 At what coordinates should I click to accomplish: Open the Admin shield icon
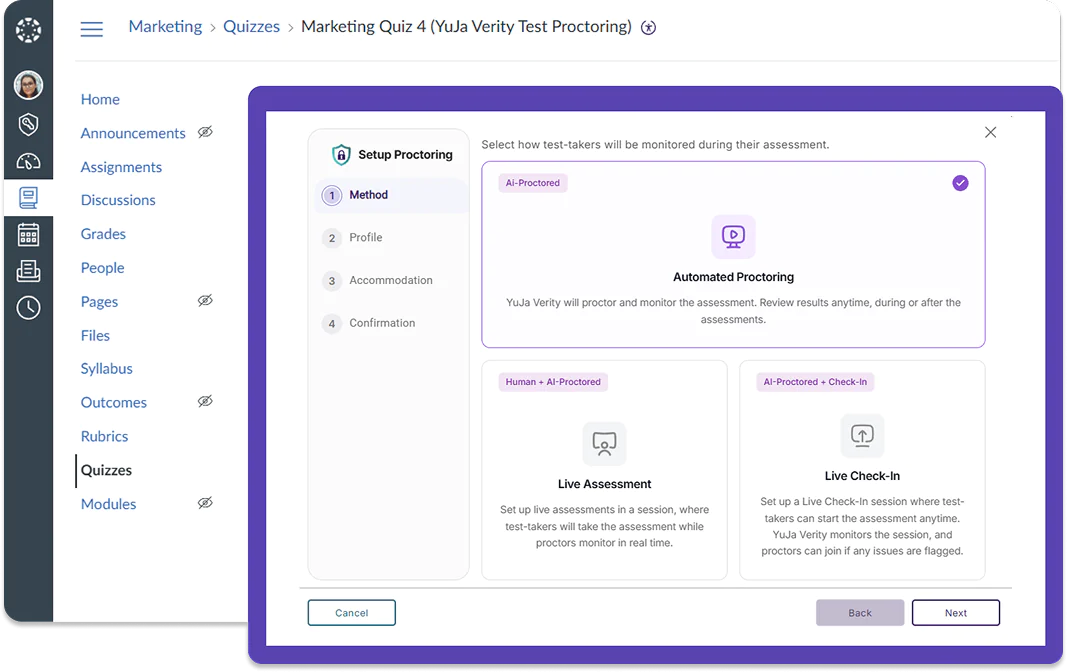[29, 124]
